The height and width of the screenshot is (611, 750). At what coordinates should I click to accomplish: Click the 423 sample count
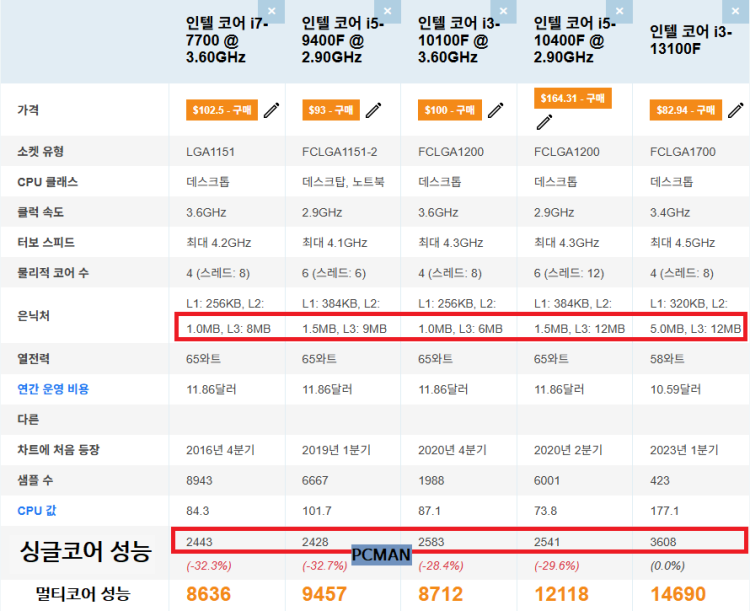click(660, 480)
